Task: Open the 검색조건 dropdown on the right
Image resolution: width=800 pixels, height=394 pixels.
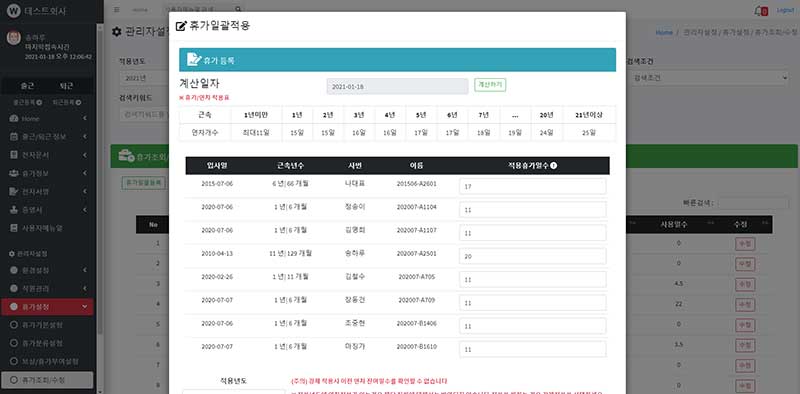Action: tap(710, 78)
